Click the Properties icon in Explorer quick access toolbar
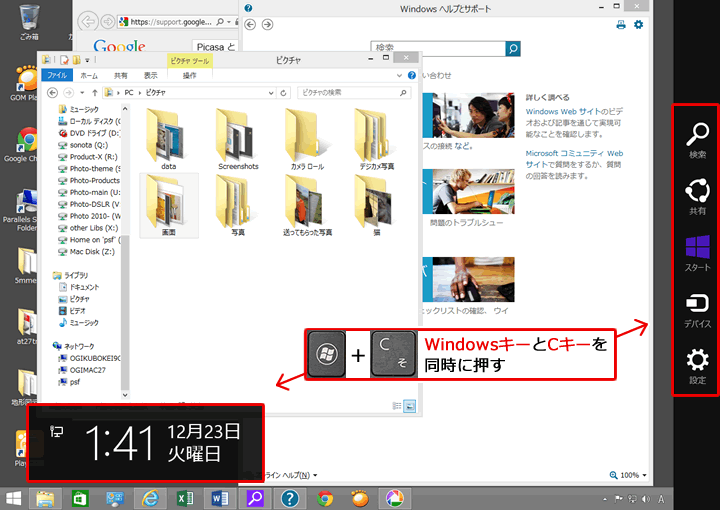Screen dimensions: 720x510 tap(65, 60)
